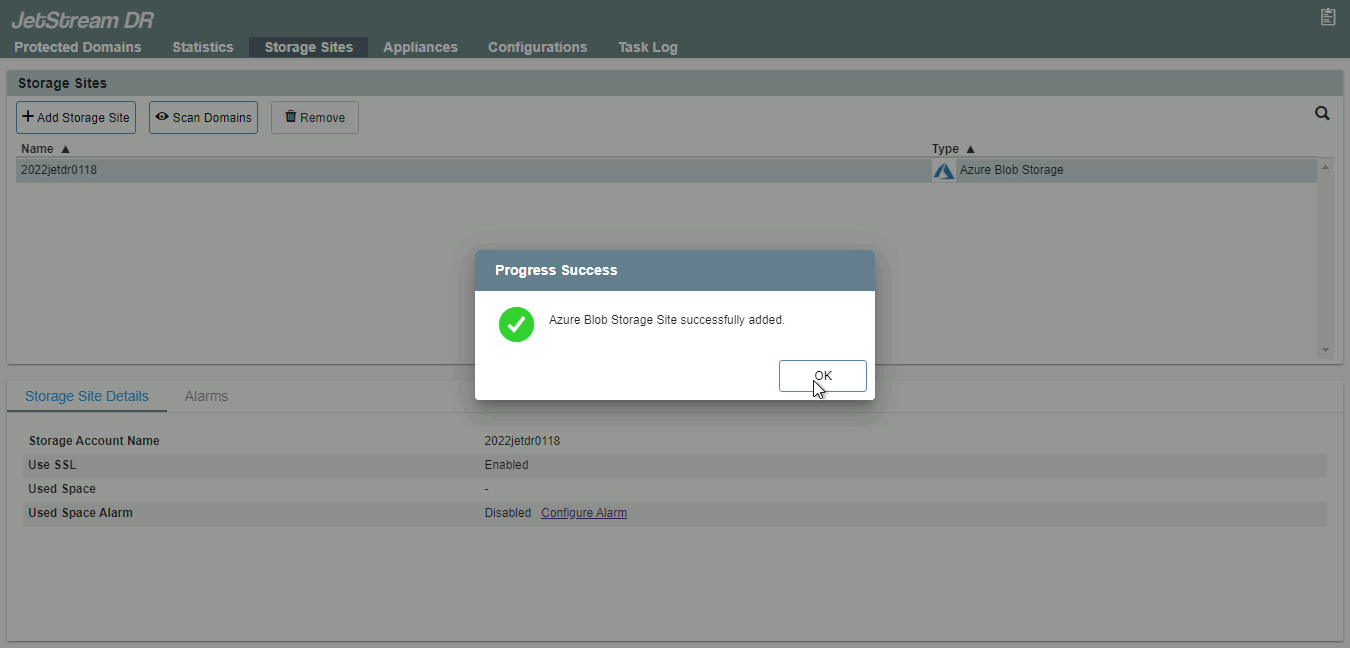Click the Add Storage Site button
1350x648 pixels.
(x=76, y=117)
